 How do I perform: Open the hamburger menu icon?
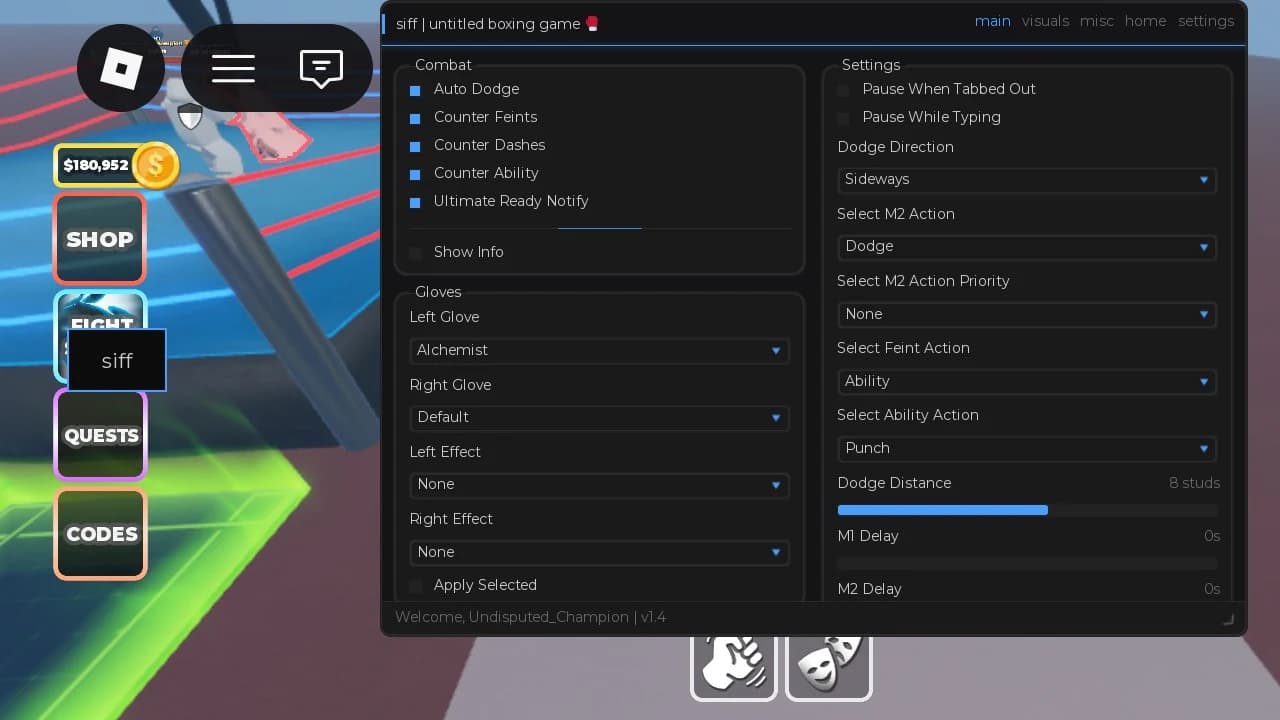click(232, 68)
